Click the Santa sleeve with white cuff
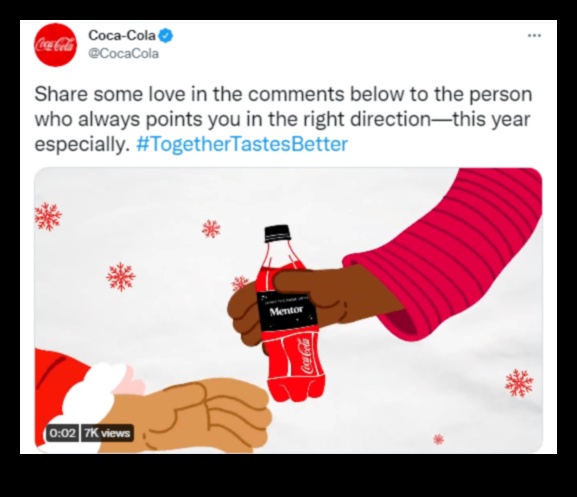This screenshot has width=577, height=497. tap(81, 399)
